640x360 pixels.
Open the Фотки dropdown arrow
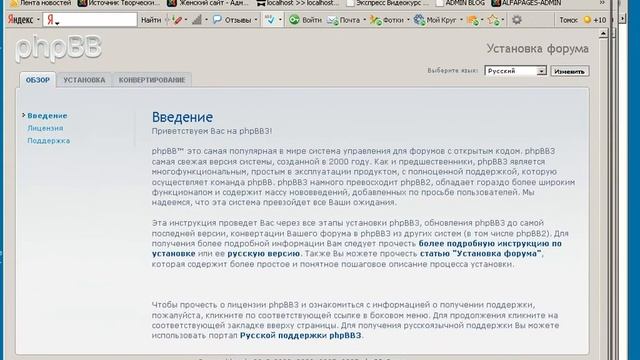coord(408,20)
